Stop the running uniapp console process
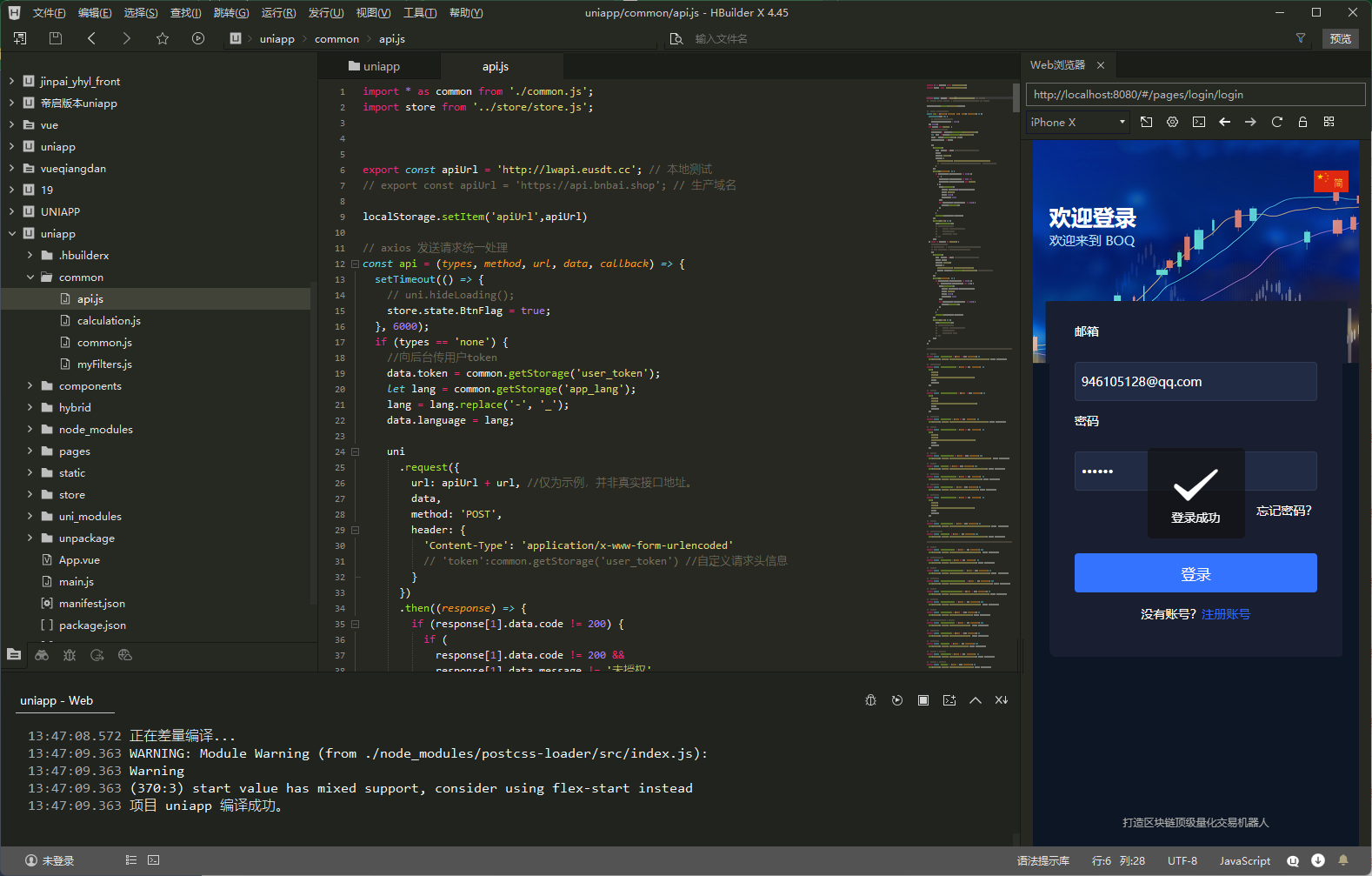1372x876 pixels. click(x=923, y=700)
